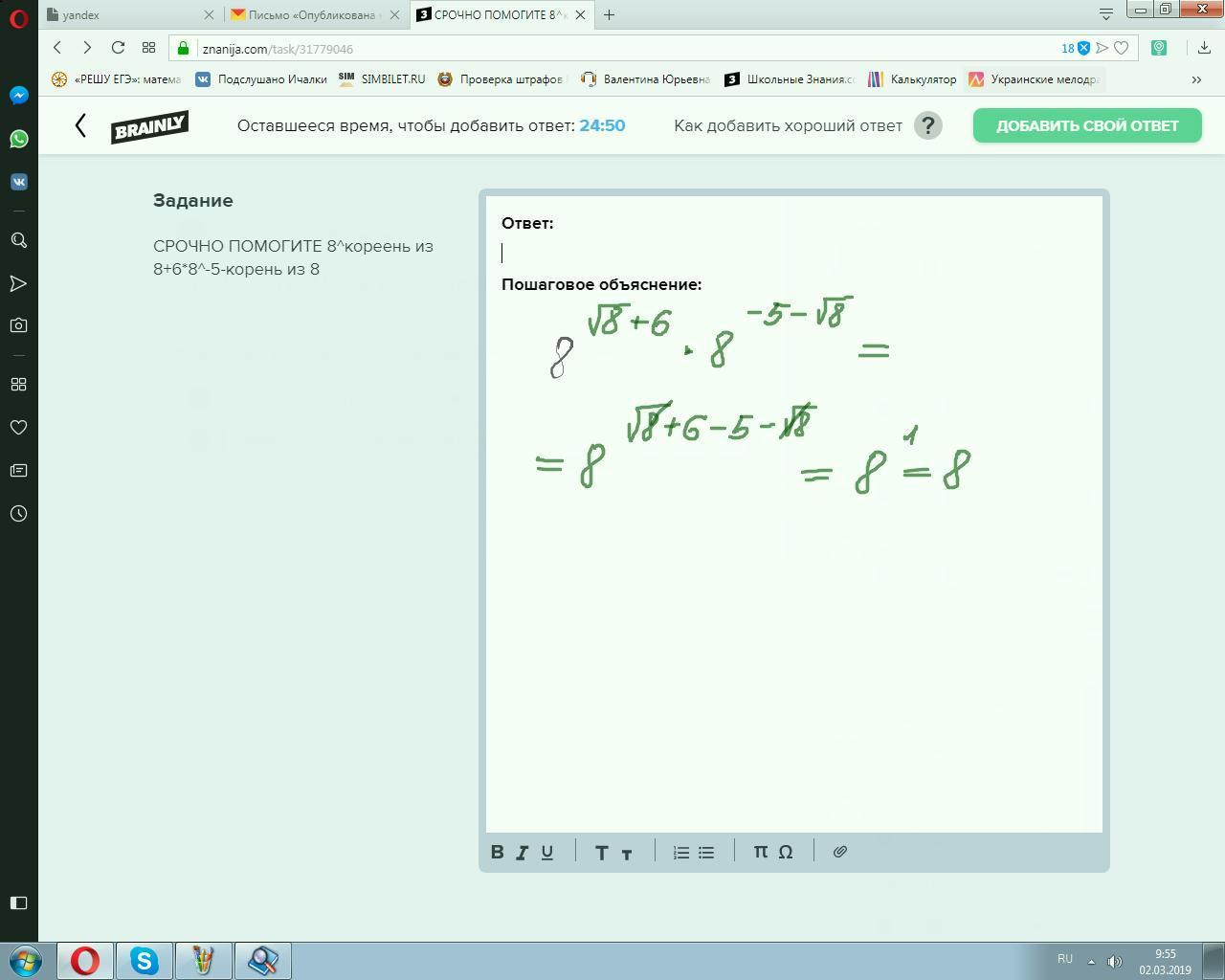Open the Opera tab menu dropdown
Image resolution: width=1225 pixels, height=980 pixels.
pos(1106,13)
